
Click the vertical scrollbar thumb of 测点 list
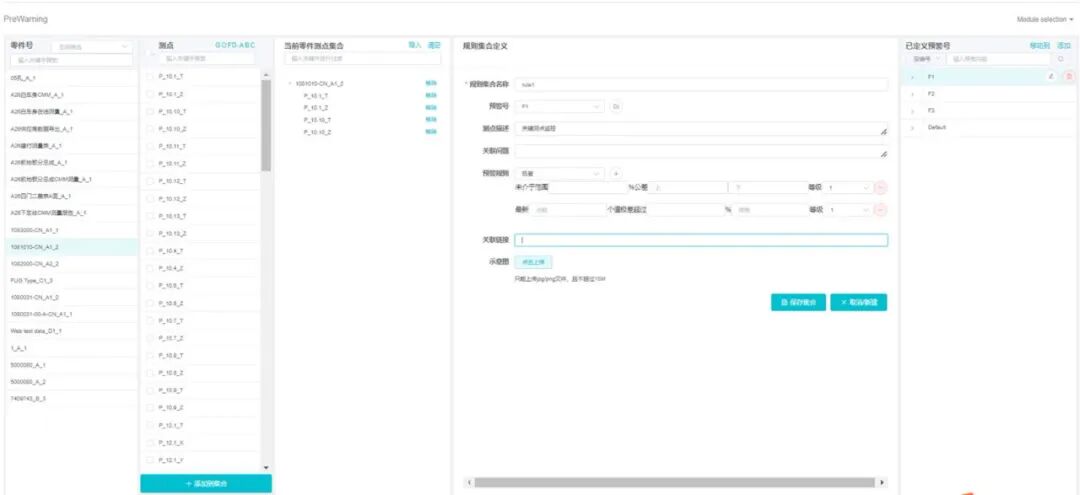click(x=266, y=125)
